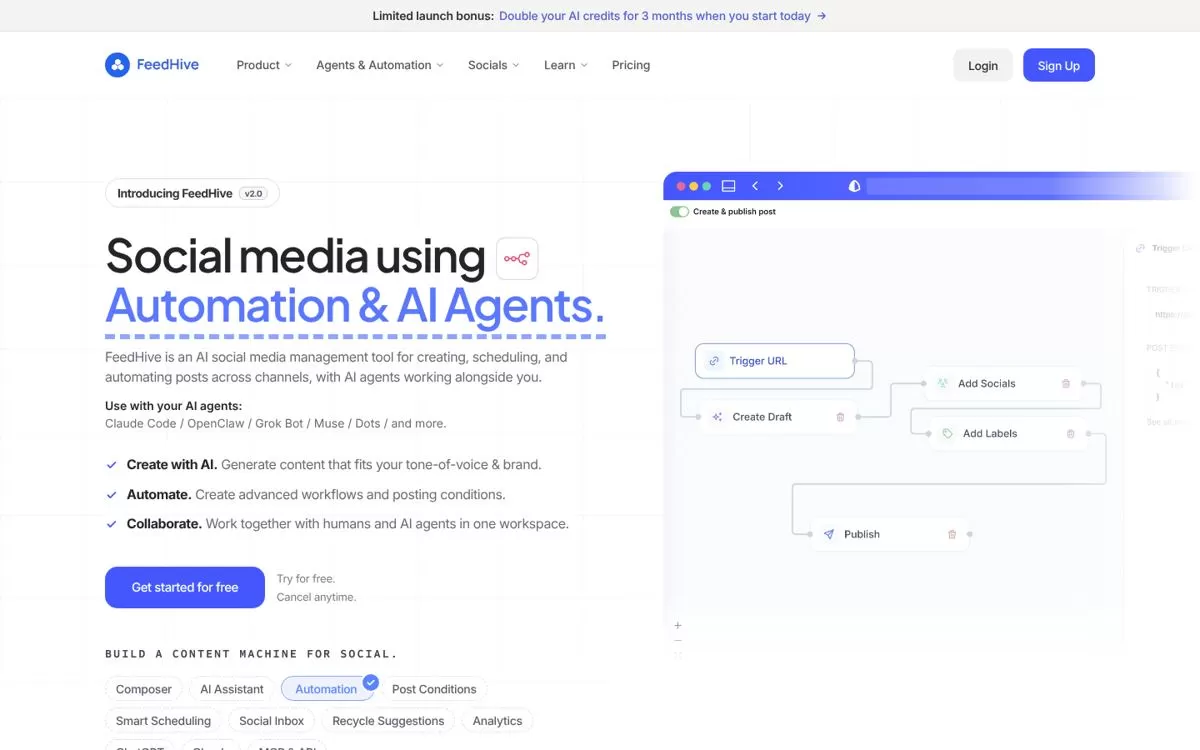1200x750 pixels.
Task: Click the blue checkmark badge on Automation chip
Action: click(x=370, y=681)
